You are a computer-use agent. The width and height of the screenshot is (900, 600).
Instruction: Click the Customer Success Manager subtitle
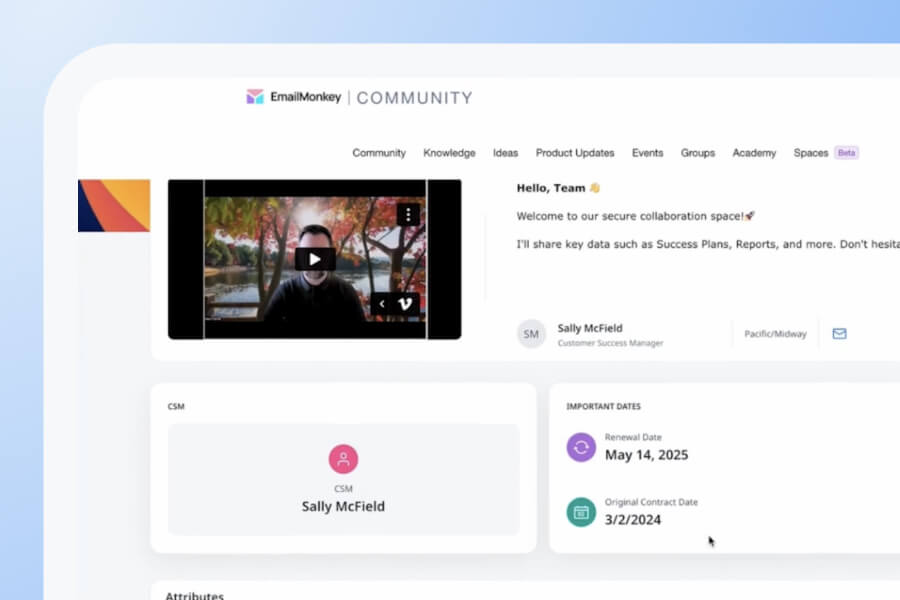(x=610, y=343)
